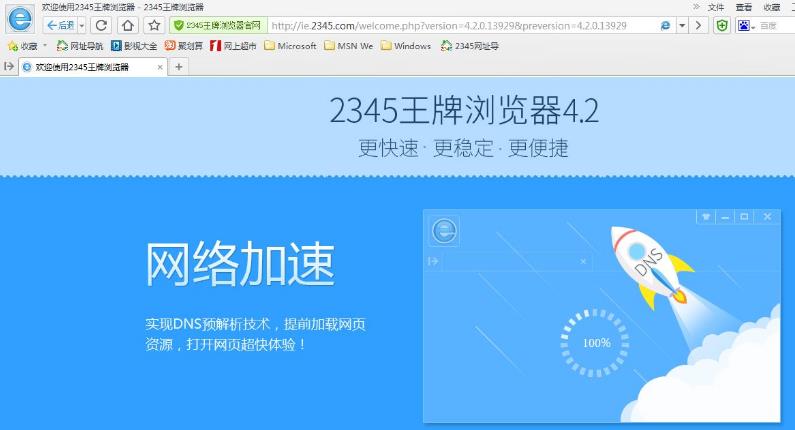Click the 百度 search input box
This screenshot has height=430, width=795.
(x=776, y=25)
